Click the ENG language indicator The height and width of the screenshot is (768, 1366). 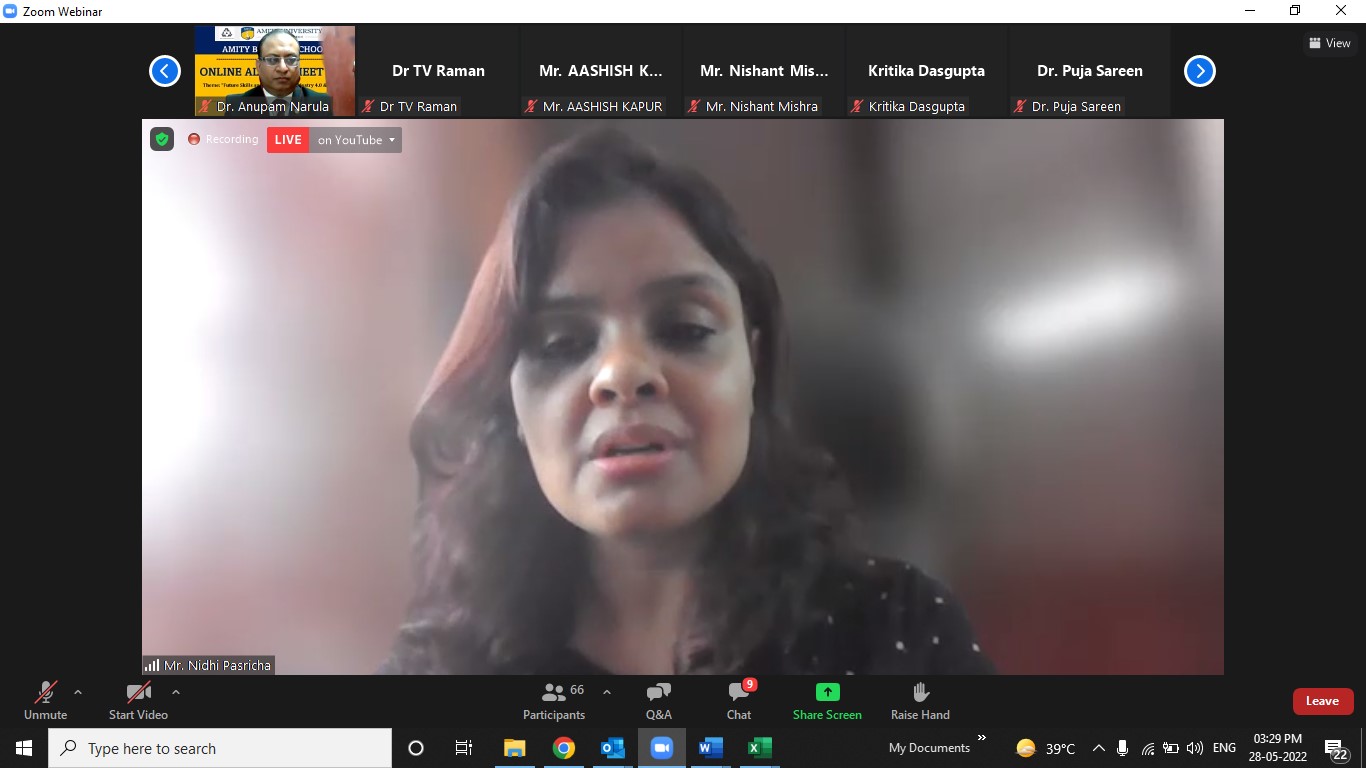pyautogui.click(x=1224, y=748)
